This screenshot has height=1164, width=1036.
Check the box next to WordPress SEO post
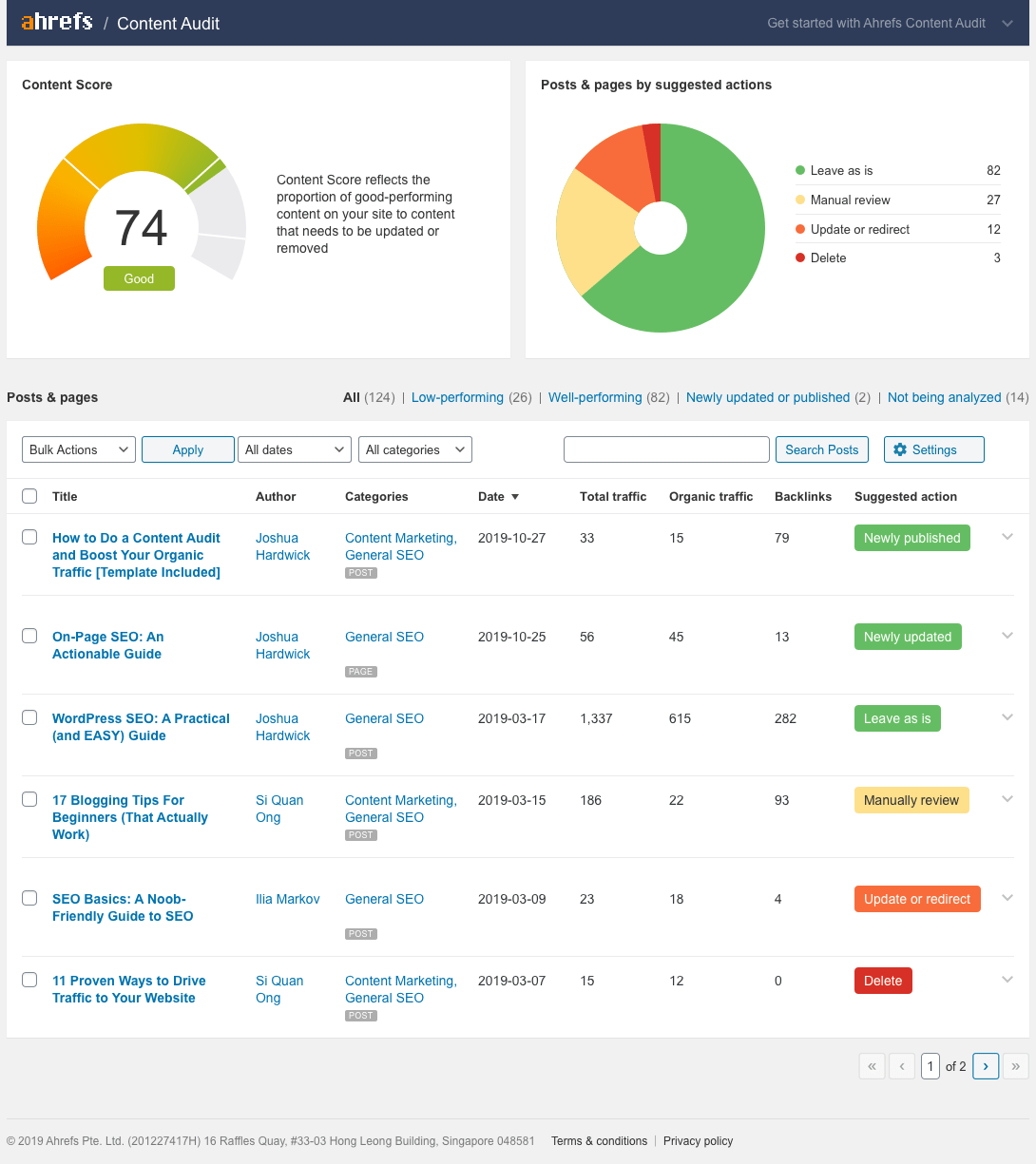pyautogui.click(x=29, y=717)
